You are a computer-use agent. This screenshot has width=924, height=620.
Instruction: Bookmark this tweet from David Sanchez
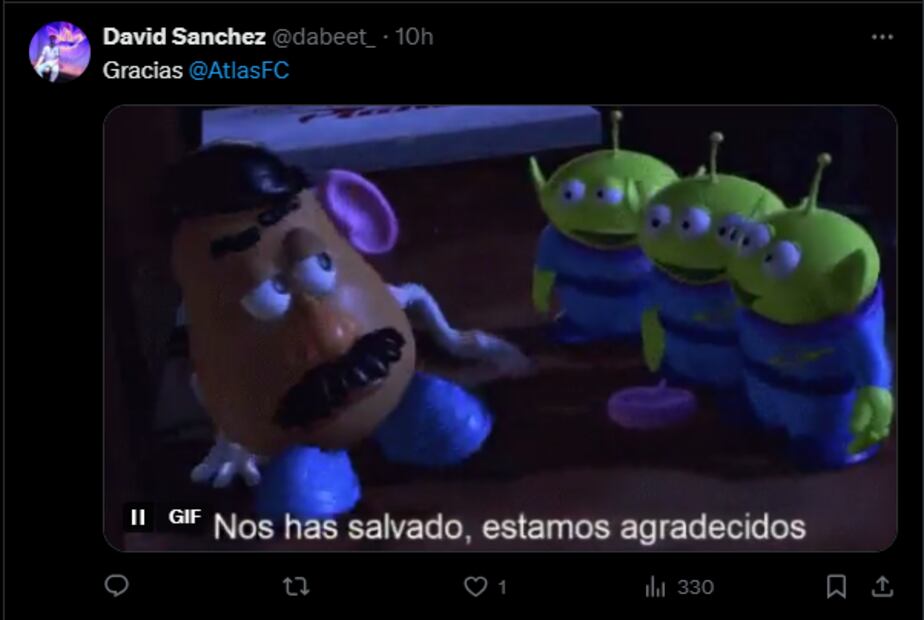click(836, 587)
